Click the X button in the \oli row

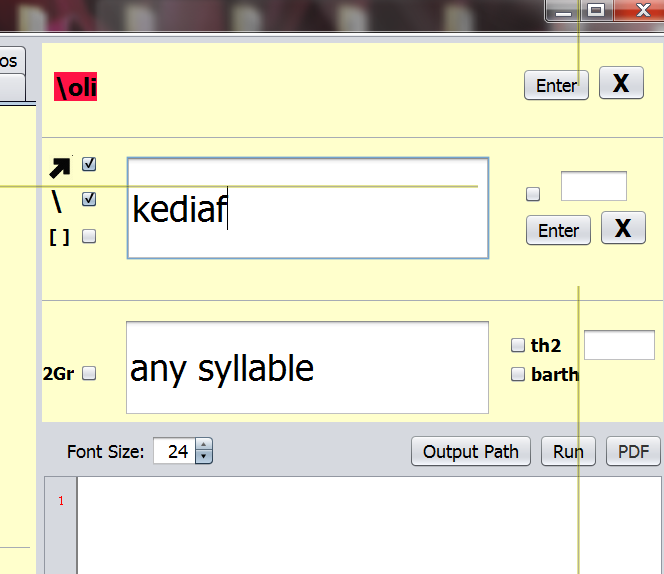pos(621,84)
